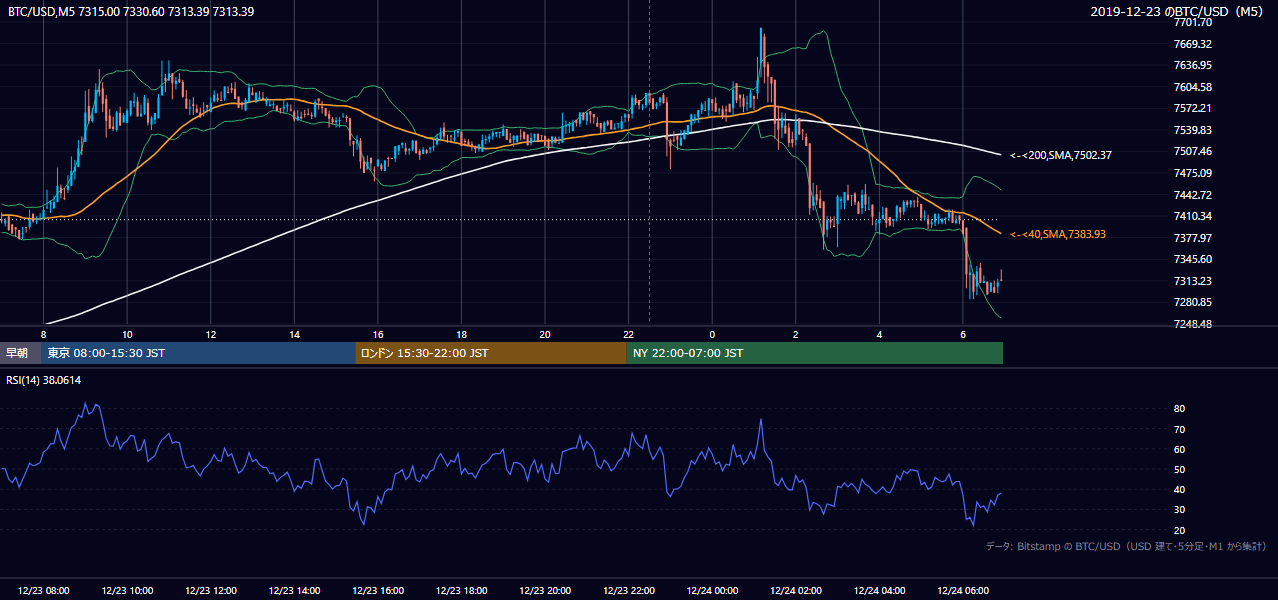
Task: Click the RSI 50 level label
Action: (x=1179, y=470)
